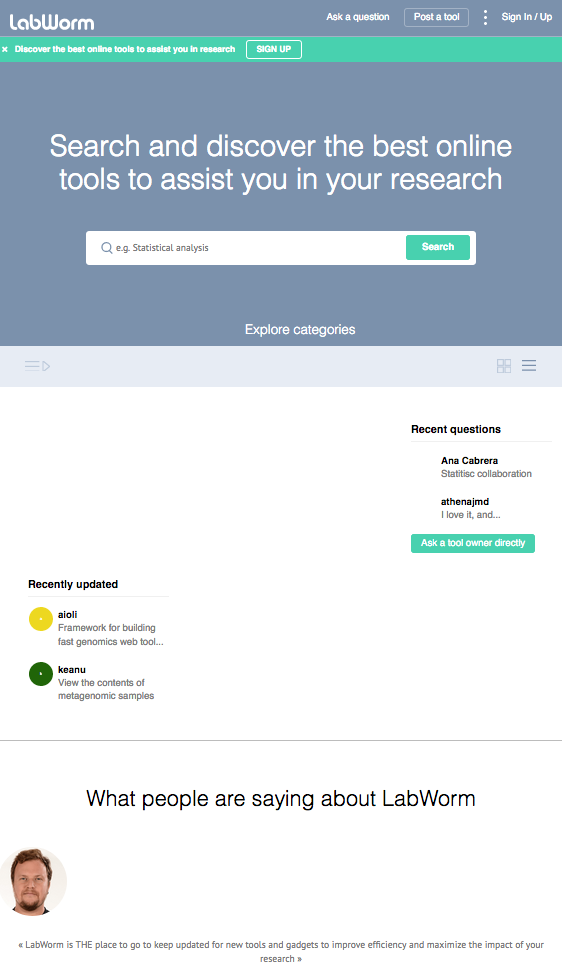This screenshot has width=562, height=970.
Task: Click the green keanu tool icon
Action: click(41, 674)
